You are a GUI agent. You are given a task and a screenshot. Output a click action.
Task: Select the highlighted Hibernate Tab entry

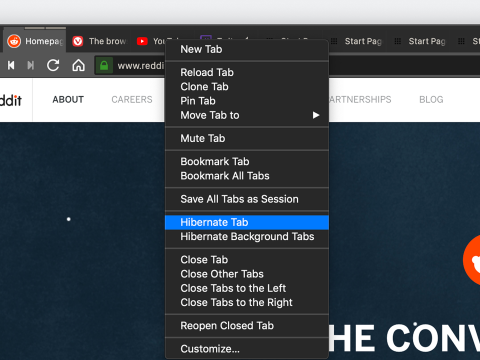point(247,222)
